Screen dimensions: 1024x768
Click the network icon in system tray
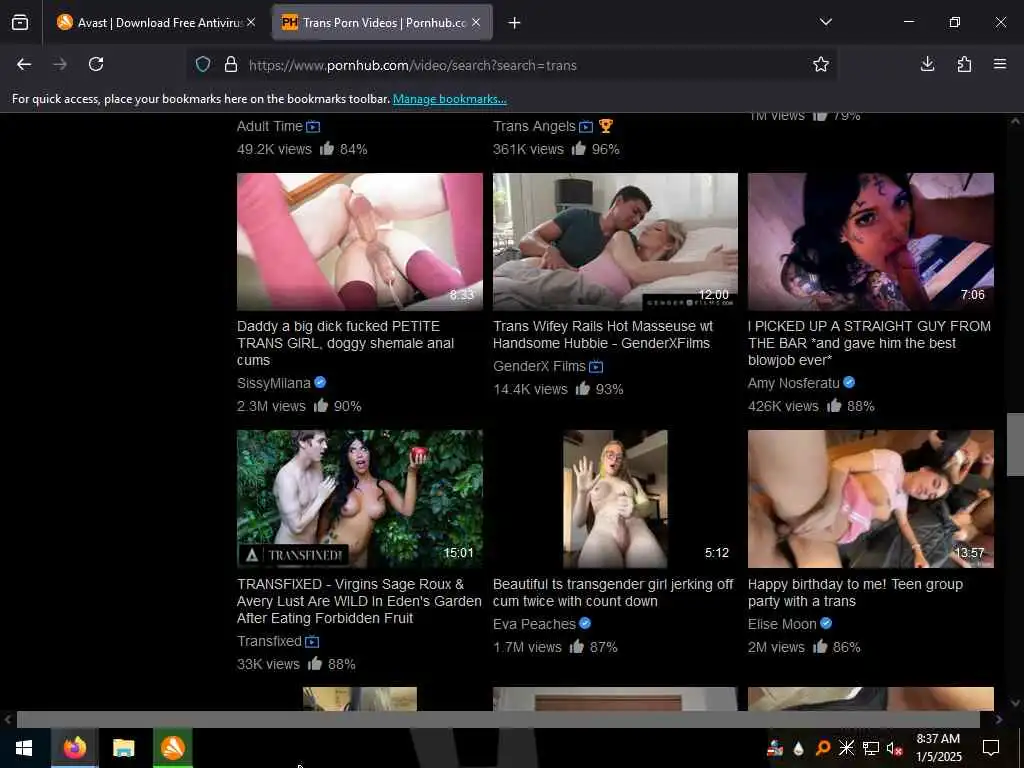871,748
